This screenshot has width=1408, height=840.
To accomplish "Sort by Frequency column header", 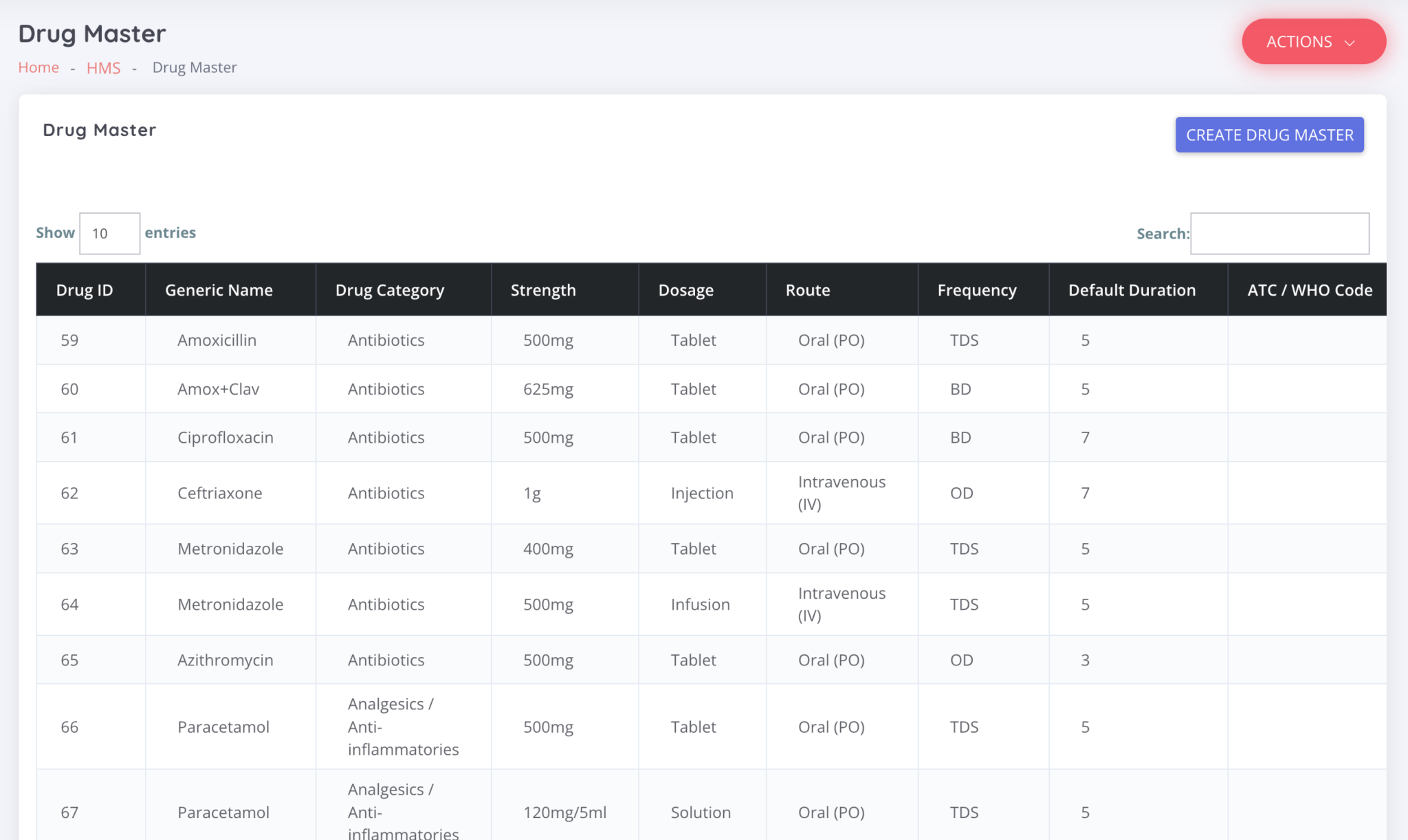I will point(976,289).
